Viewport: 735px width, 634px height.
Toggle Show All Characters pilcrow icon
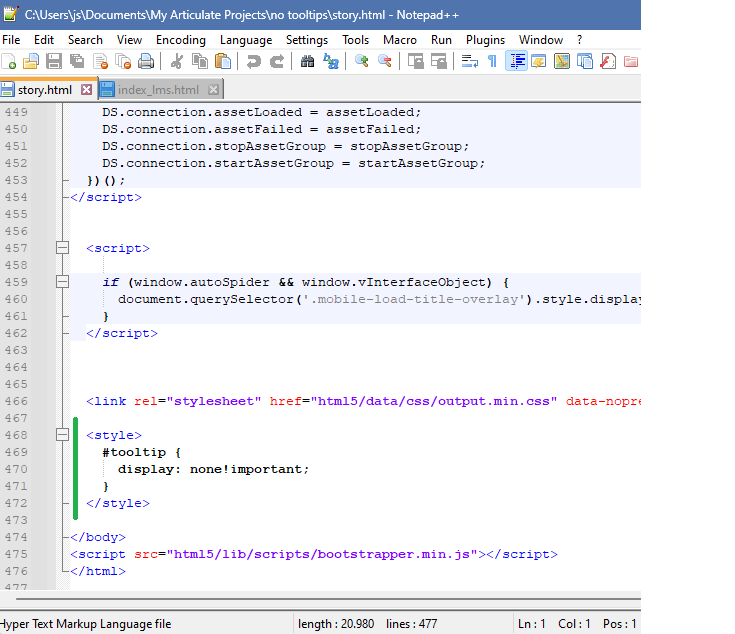tap(492, 62)
